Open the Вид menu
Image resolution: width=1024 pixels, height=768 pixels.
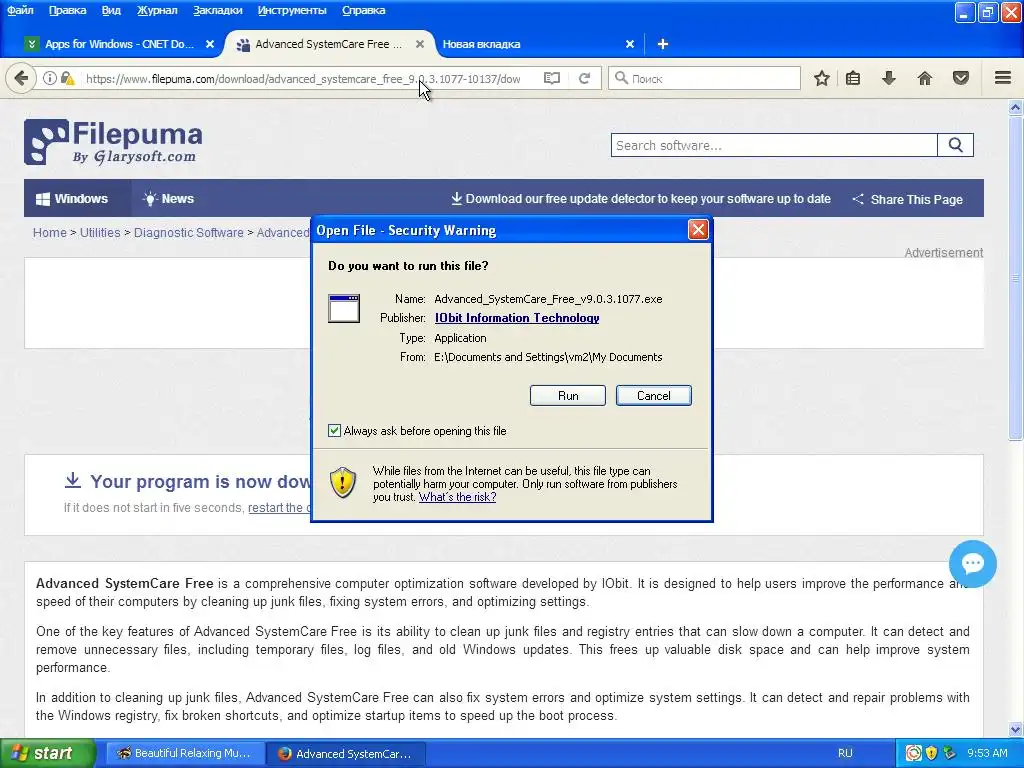(111, 10)
